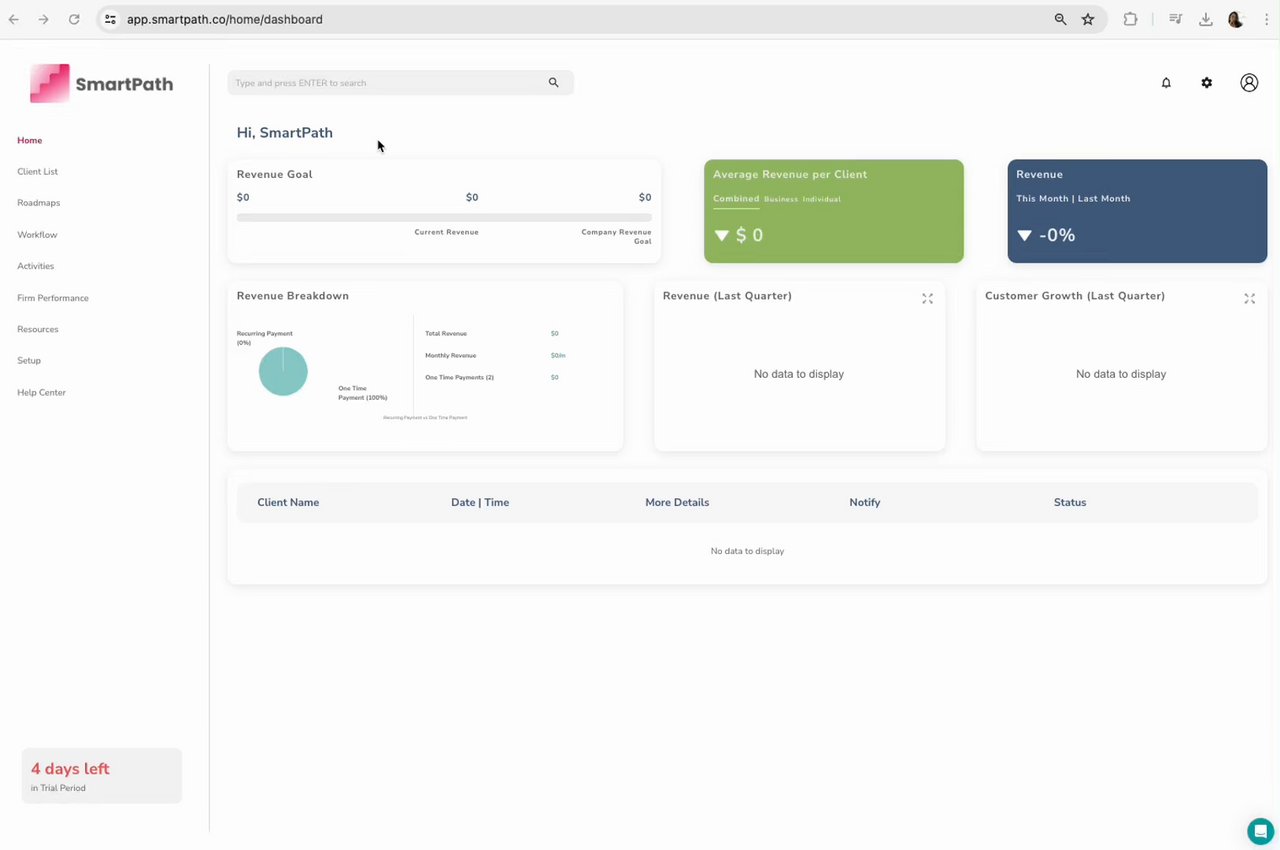Screen dimensions: 1280x850
Task: Open Workflow in sidebar
Action: [37, 235]
